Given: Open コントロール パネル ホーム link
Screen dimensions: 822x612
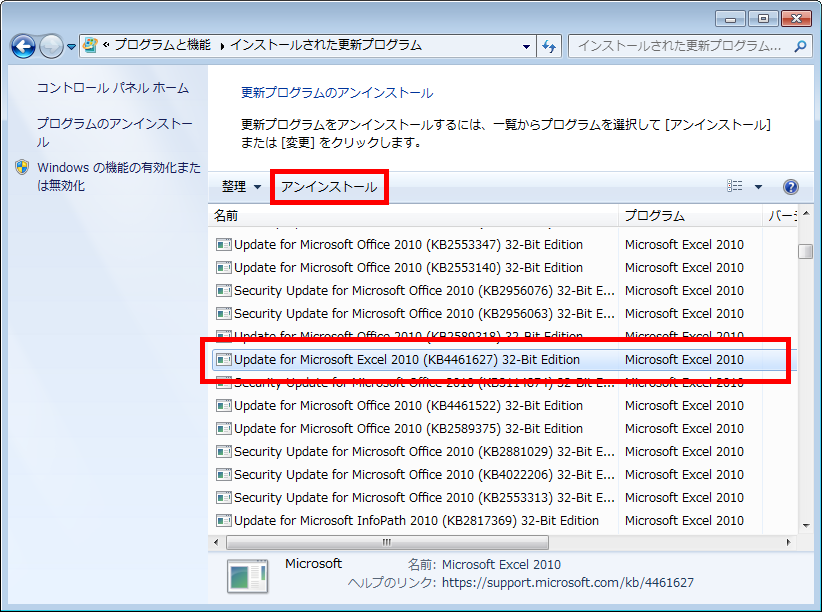Looking at the screenshot, I should point(113,88).
